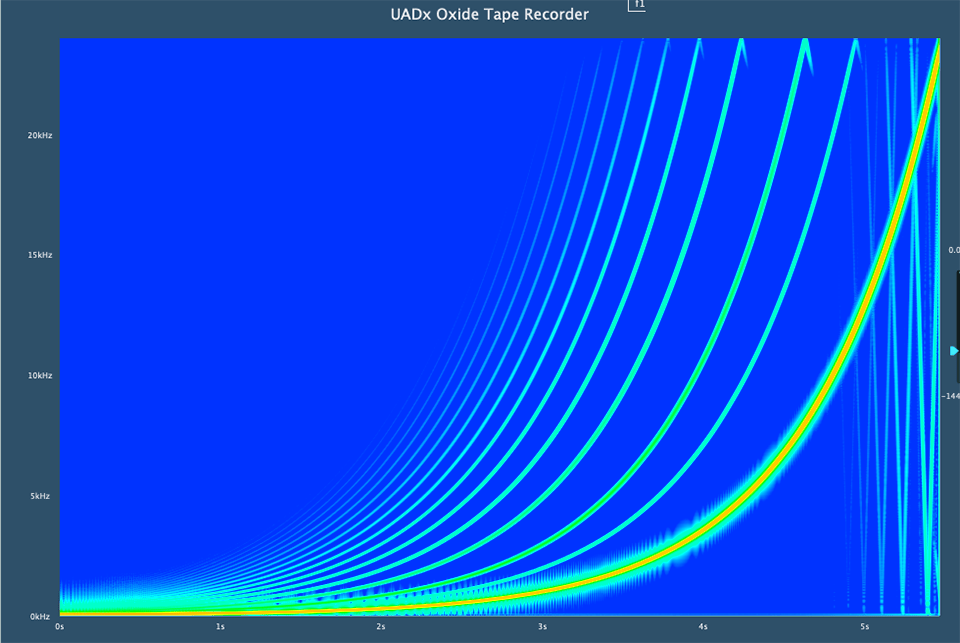Click the cyan level slider arrow at right edge
The image size is (960, 643).
(954, 351)
